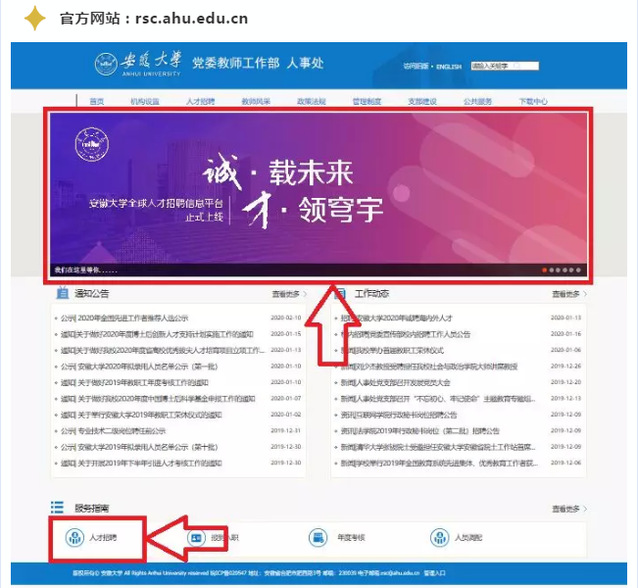Click the 诚·载未来 recruitment banner image
Image resolution: width=638 pixels, height=588 pixels.
(x=319, y=195)
